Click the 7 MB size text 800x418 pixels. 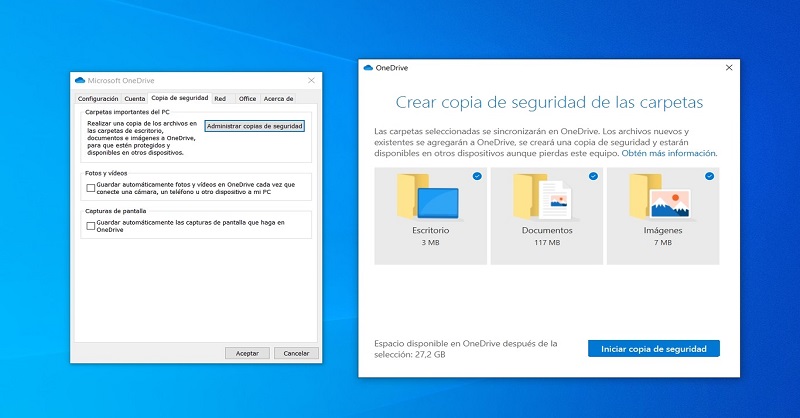tap(663, 242)
